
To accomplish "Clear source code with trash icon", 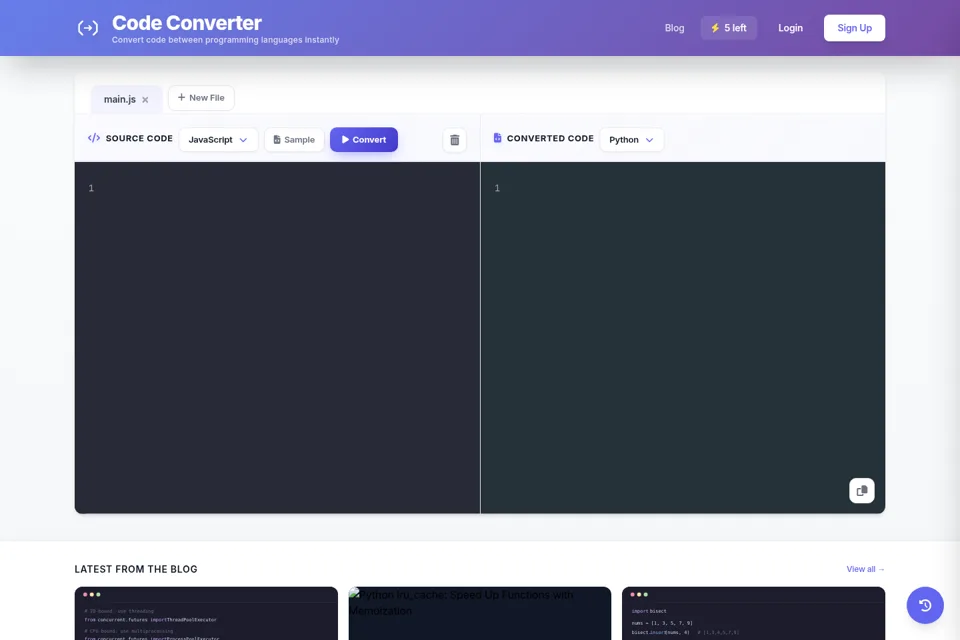I will pyautogui.click(x=454, y=140).
